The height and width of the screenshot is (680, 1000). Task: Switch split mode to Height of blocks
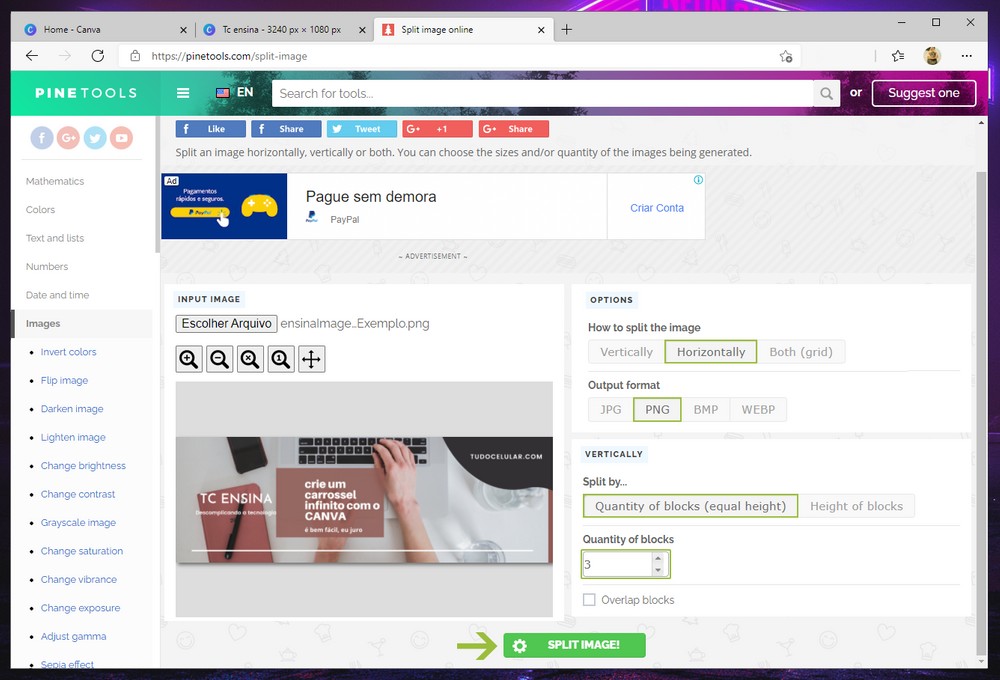click(x=856, y=506)
